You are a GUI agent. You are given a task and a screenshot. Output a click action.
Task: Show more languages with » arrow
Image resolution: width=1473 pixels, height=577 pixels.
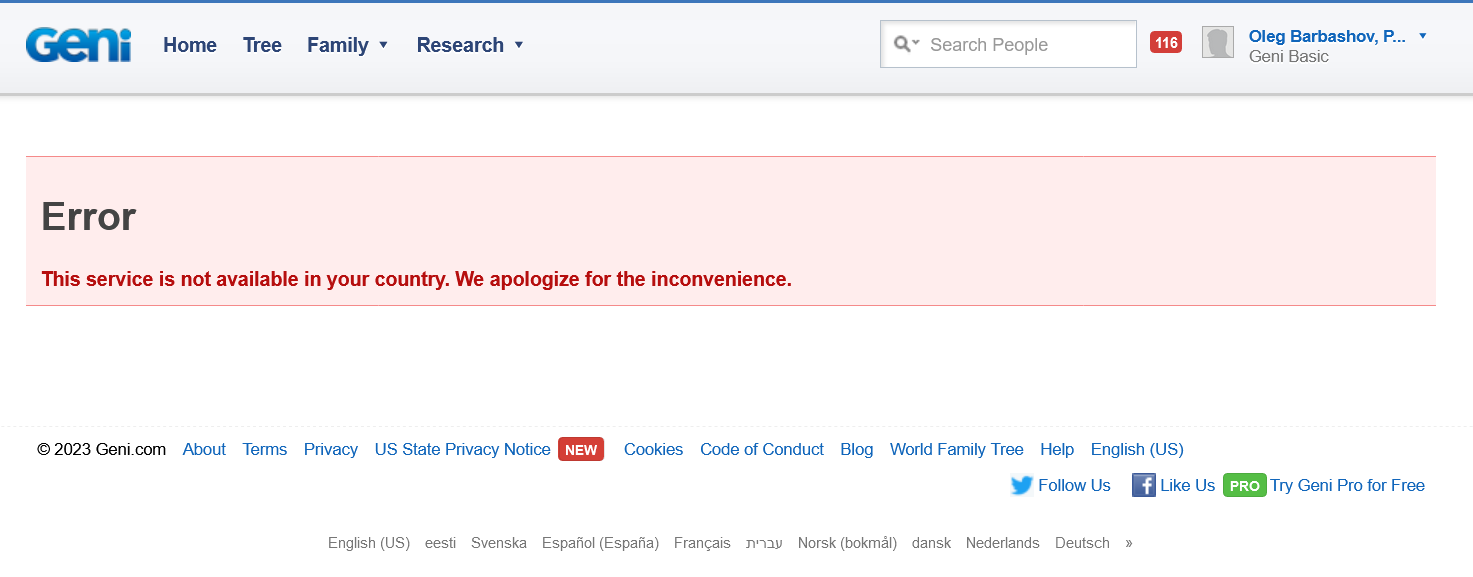point(1129,543)
